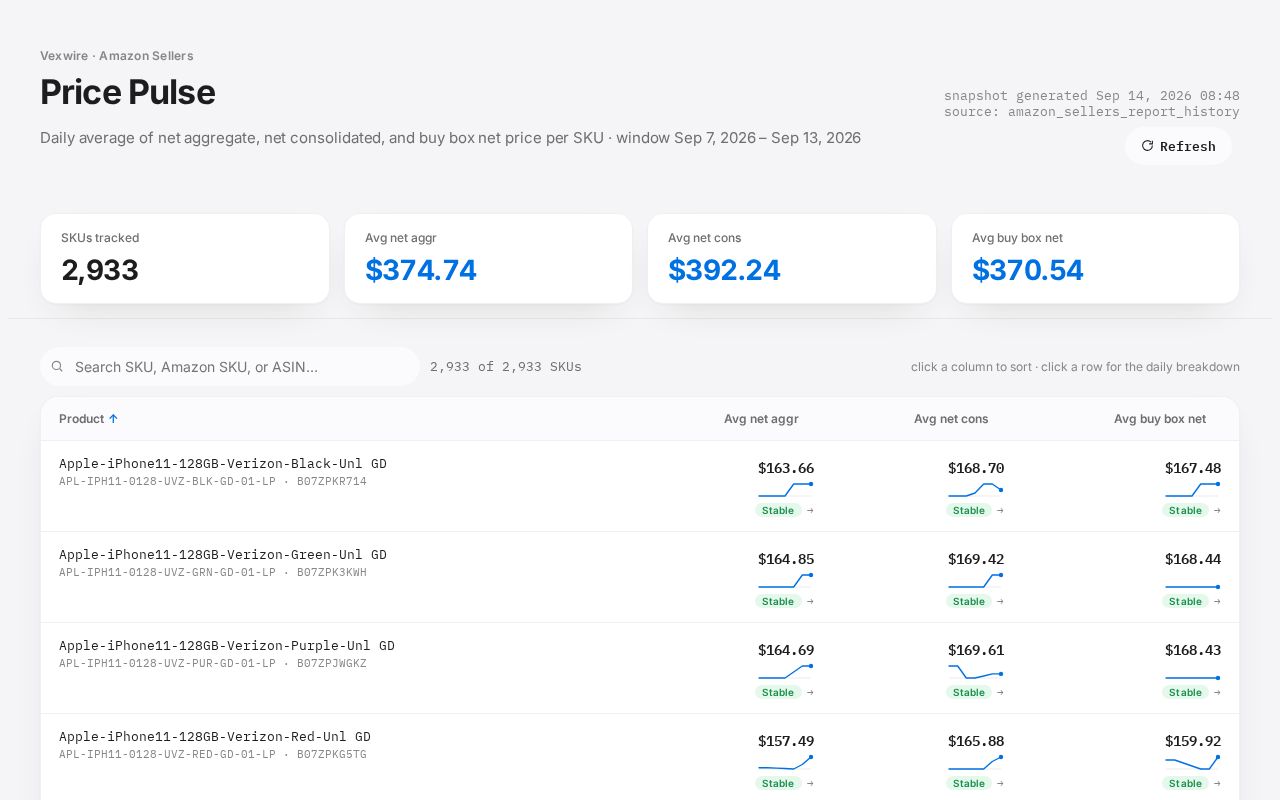The height and width of the screenshot is (800, 1280).
Task: Click the $159.92 buy box value
Action: [x=1193, y=741]
